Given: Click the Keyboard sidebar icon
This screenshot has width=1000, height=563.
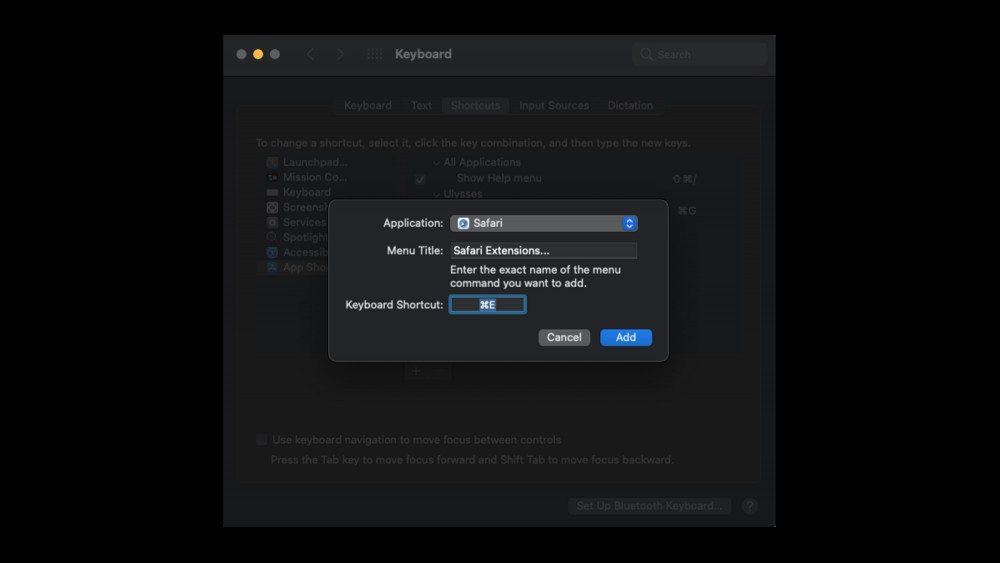Looking at the screenshot, I should click(x=272, y=192).
